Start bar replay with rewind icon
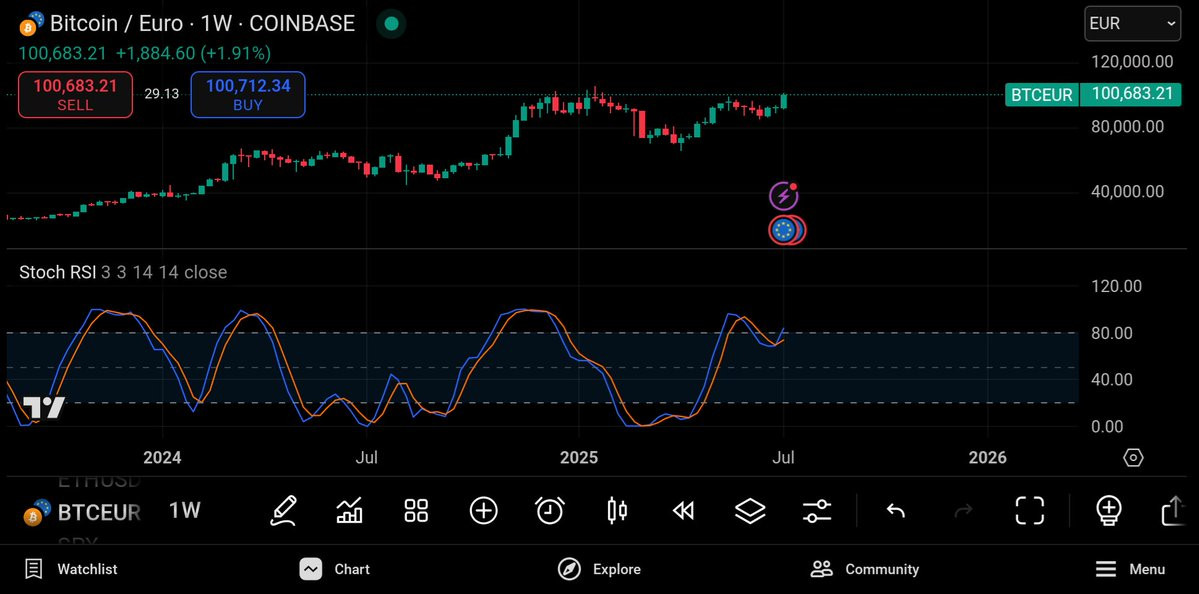This screenshot has width=1199, height=594. (683, 510)
